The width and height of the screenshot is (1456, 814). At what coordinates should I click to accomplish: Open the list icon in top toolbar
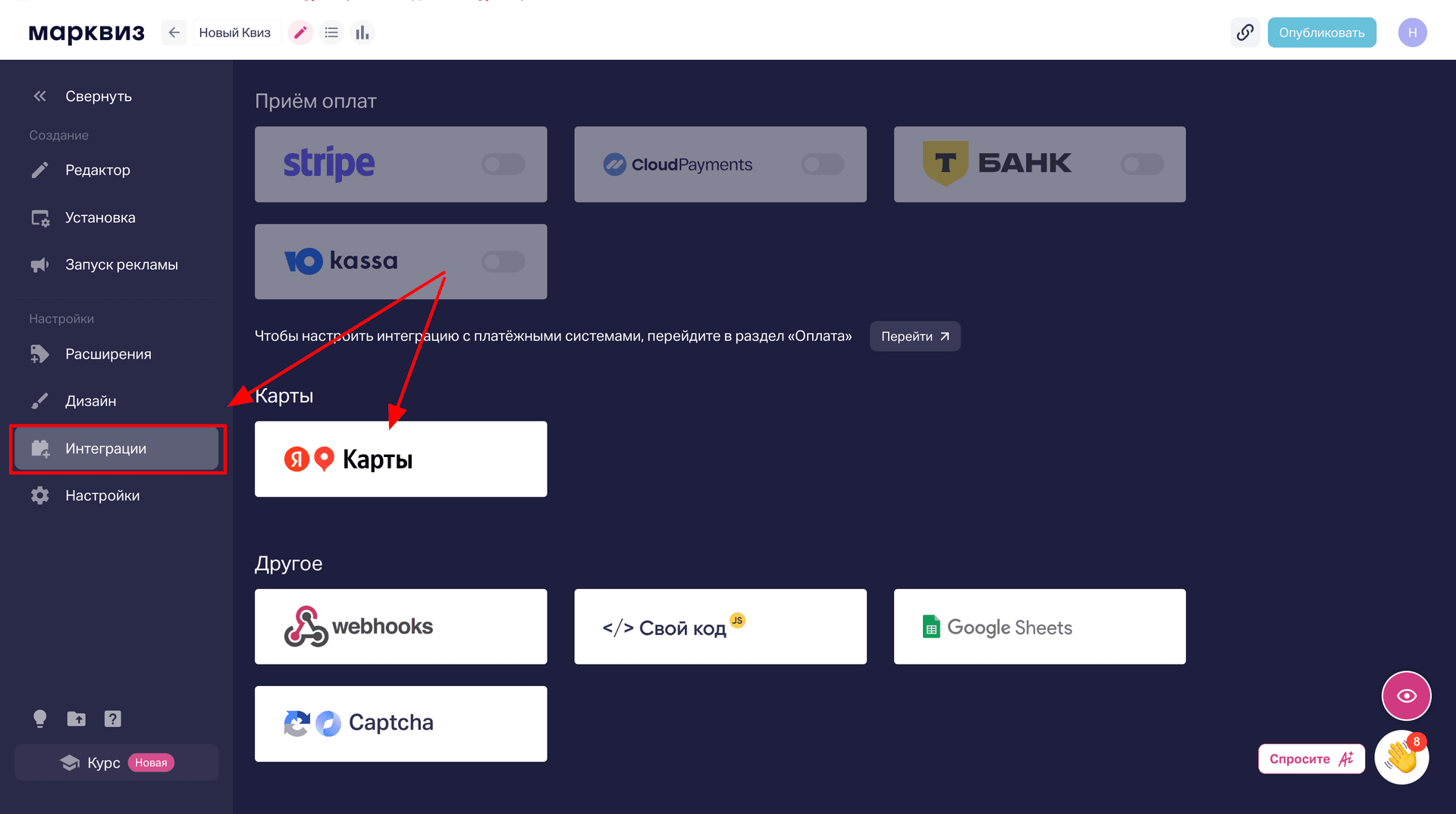[x=331, y=33]
